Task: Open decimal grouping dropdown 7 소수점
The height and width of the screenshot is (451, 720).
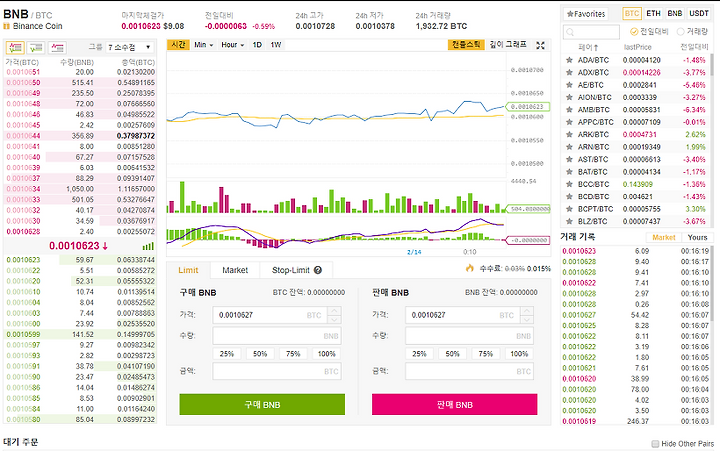Action: pyautogui.click(x=129, y=47)
